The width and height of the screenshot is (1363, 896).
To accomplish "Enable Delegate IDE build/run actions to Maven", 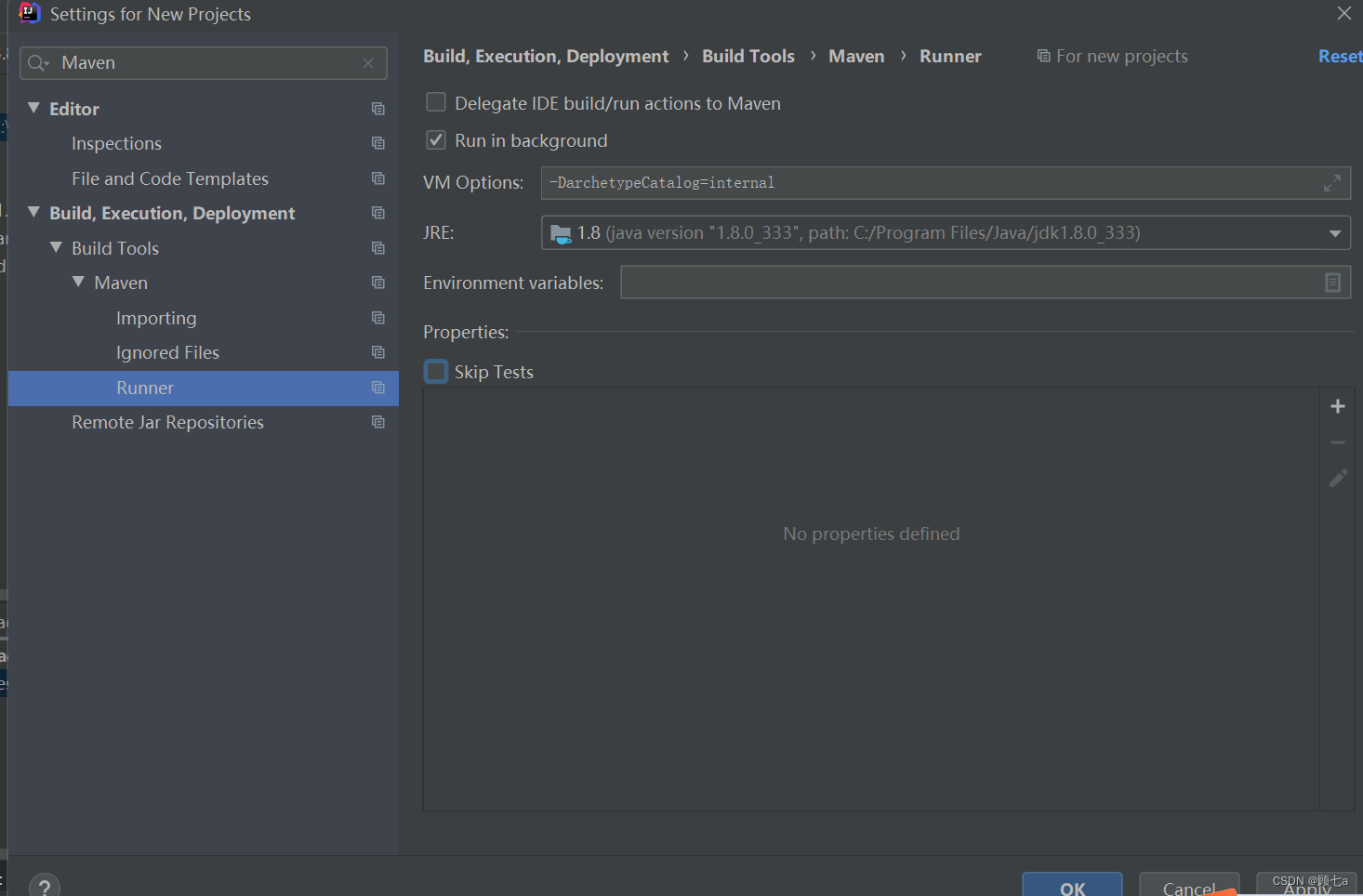I will point(435,102).
